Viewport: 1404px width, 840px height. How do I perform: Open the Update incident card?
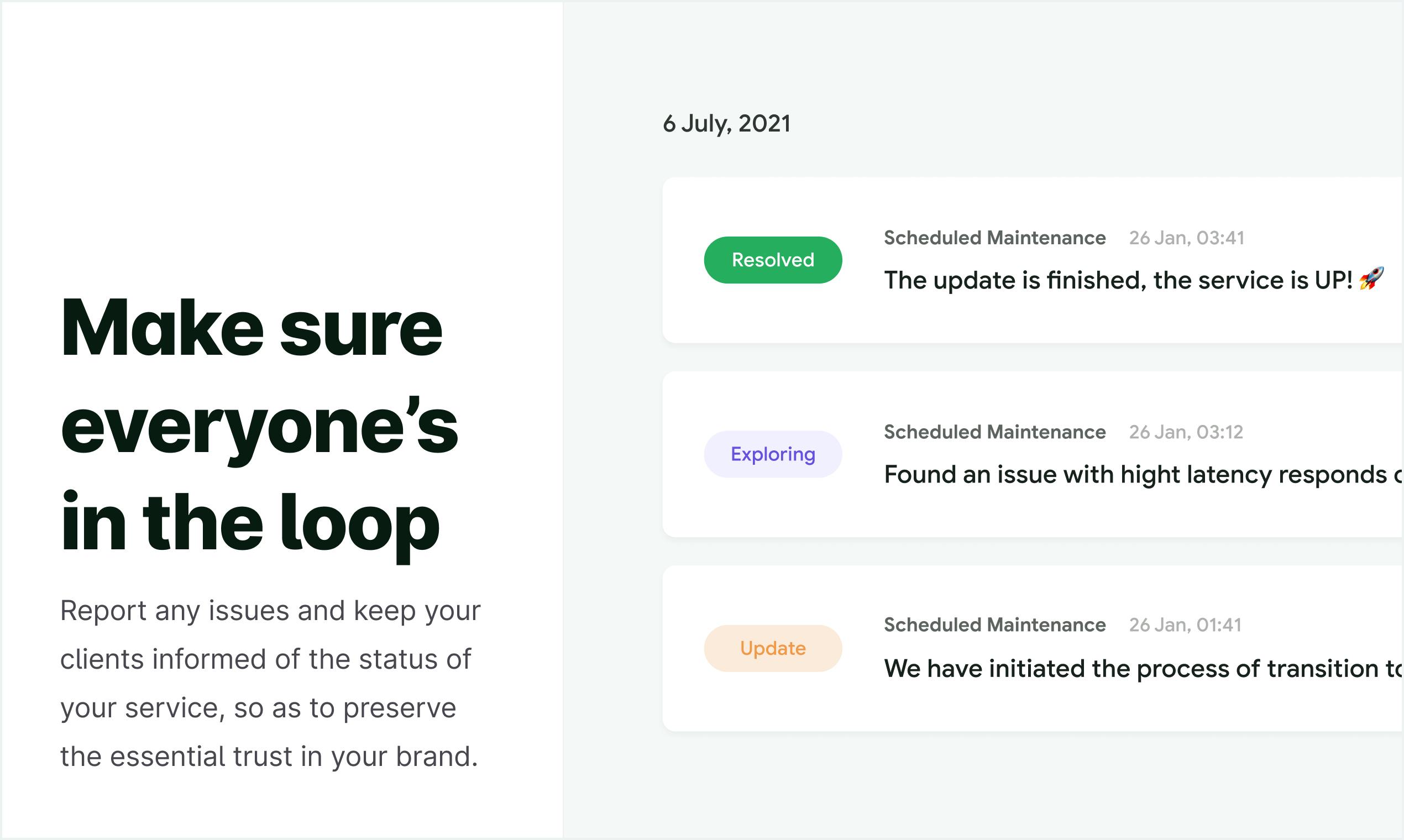pyautogui.click(x=1033, y=648)
